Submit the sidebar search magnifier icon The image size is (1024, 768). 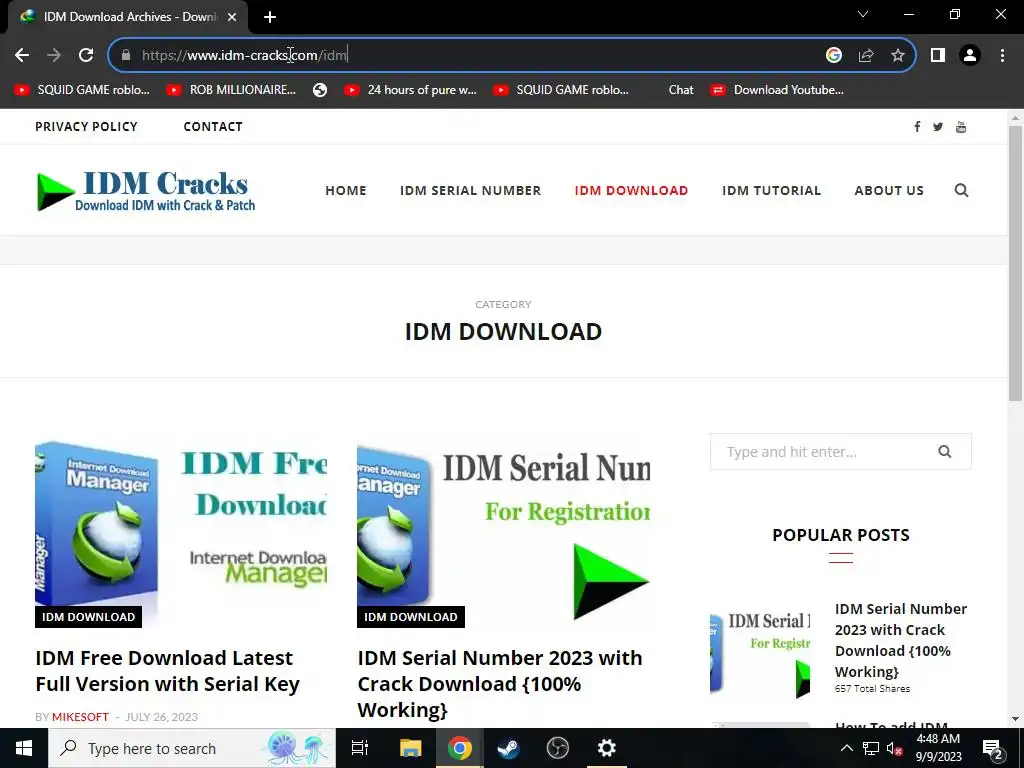pos(945,451)
